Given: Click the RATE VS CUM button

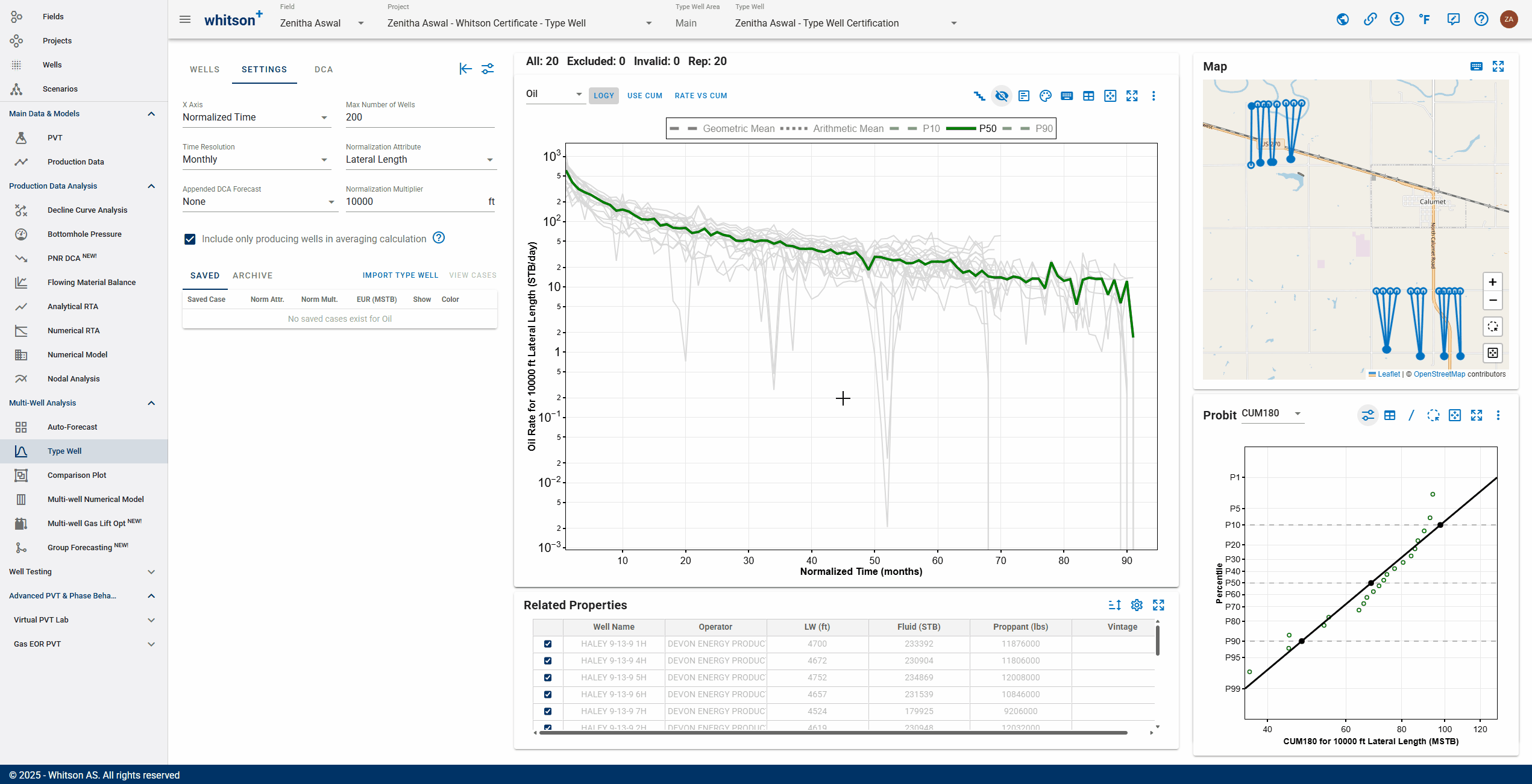Looking at the screenshot, I should coord(700,96).
